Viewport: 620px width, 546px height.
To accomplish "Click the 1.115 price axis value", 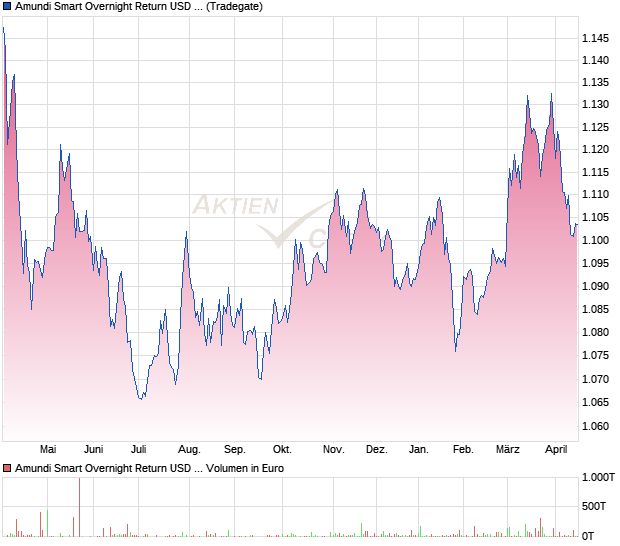I will click(x=595, y=172).
